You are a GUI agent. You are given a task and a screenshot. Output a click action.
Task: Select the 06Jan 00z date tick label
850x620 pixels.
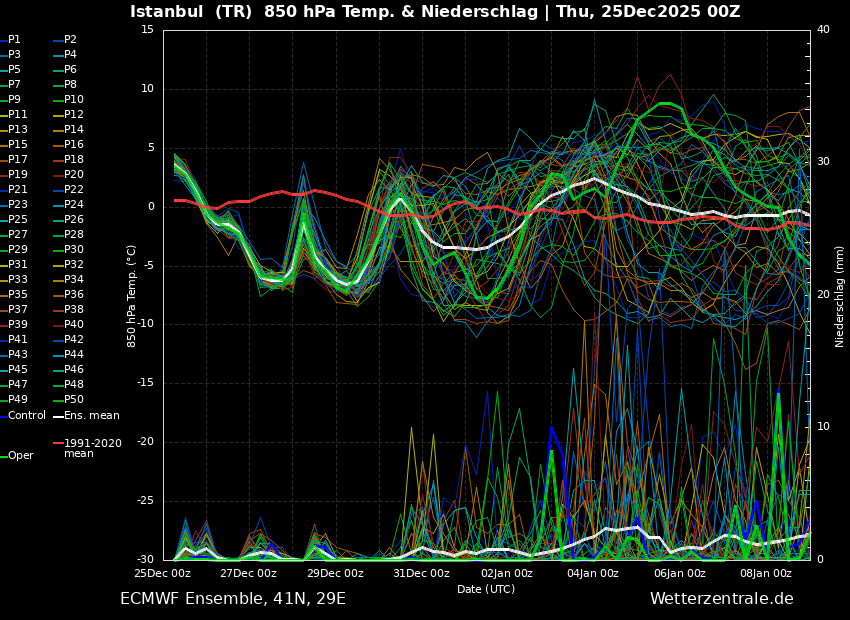pos(680,573)
